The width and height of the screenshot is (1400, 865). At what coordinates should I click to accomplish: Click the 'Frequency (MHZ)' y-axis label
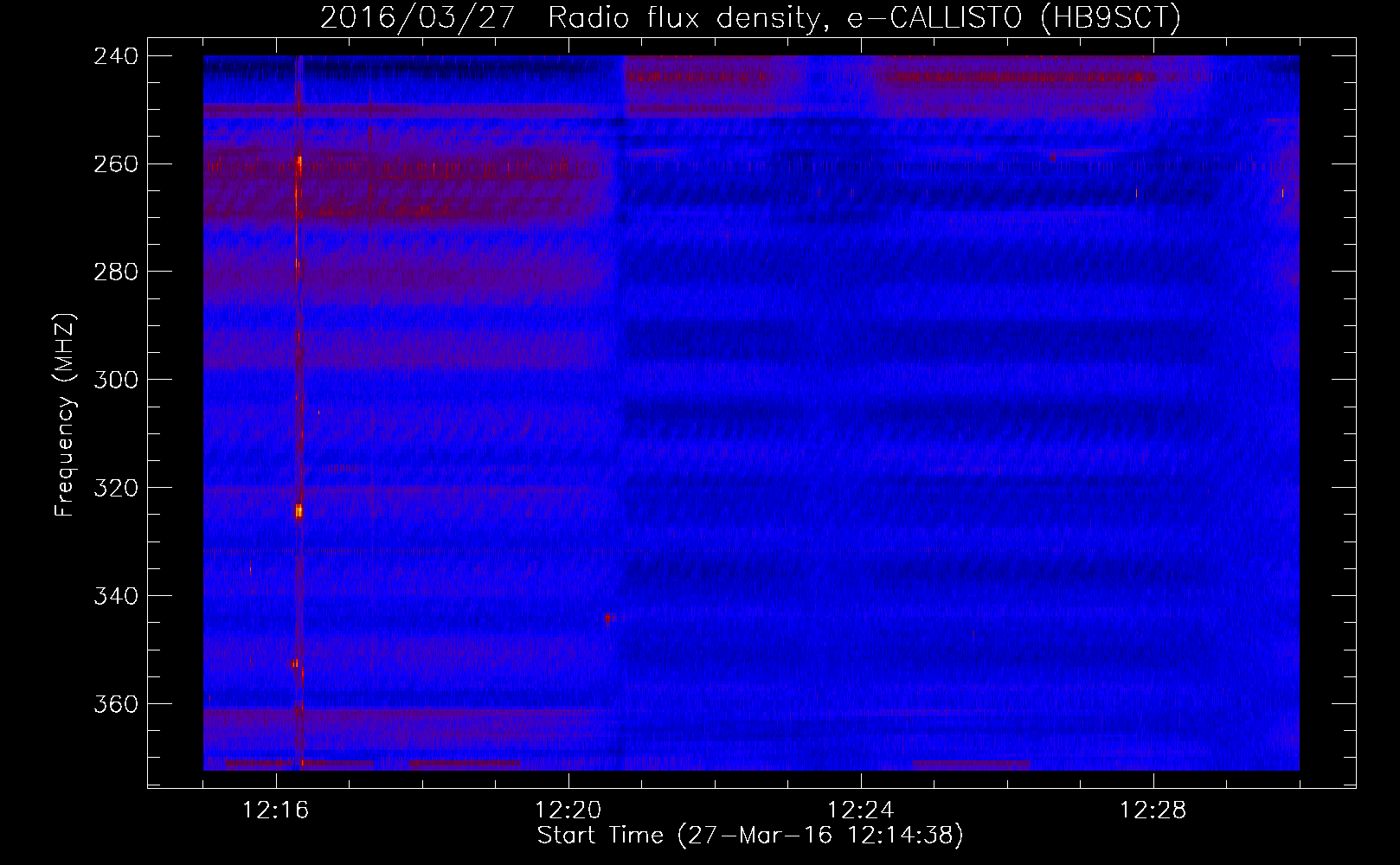[x=66, y=415]
